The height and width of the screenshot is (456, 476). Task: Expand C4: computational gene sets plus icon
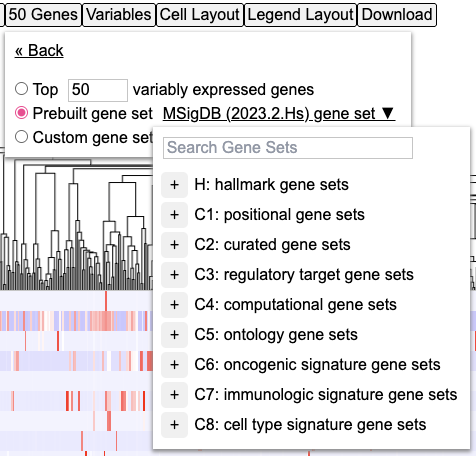tap(174, 305)
